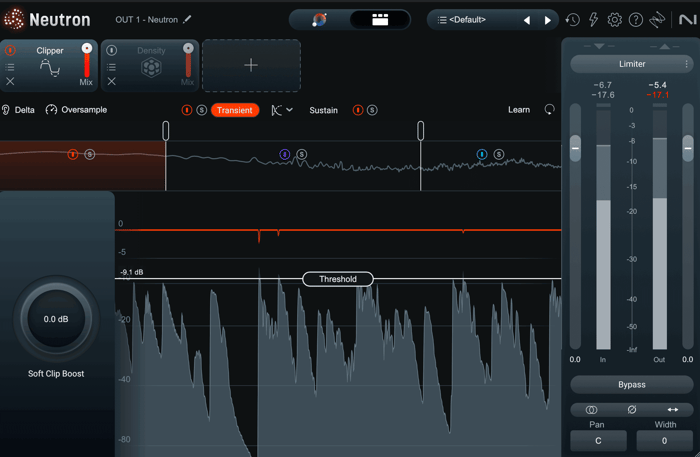
Task: Toggle high band blue power button
Action: 482,154
